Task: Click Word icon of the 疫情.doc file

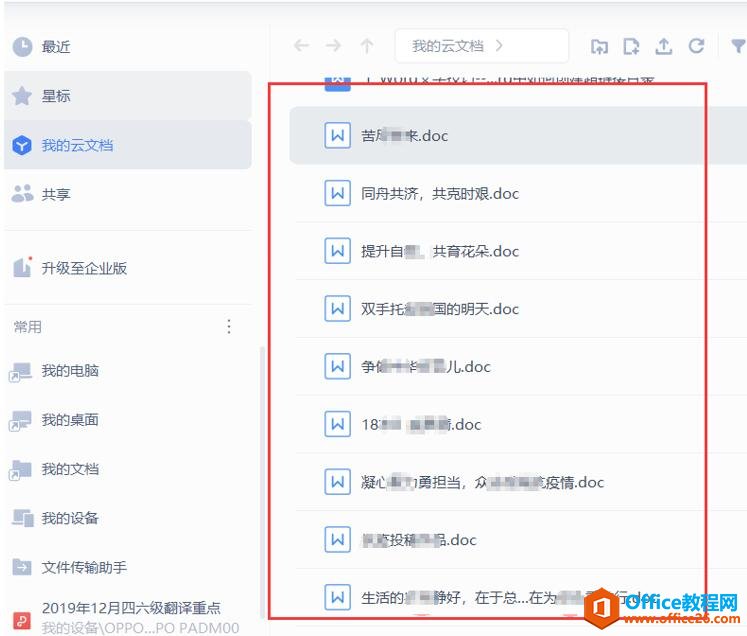Action: point(337,482)
